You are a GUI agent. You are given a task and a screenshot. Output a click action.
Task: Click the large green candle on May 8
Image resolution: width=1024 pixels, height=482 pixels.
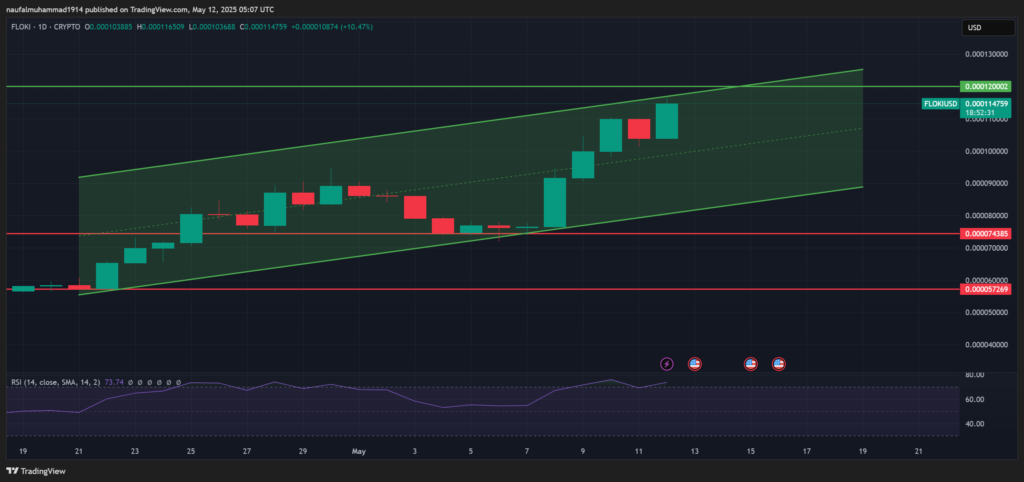click(554, 202)
